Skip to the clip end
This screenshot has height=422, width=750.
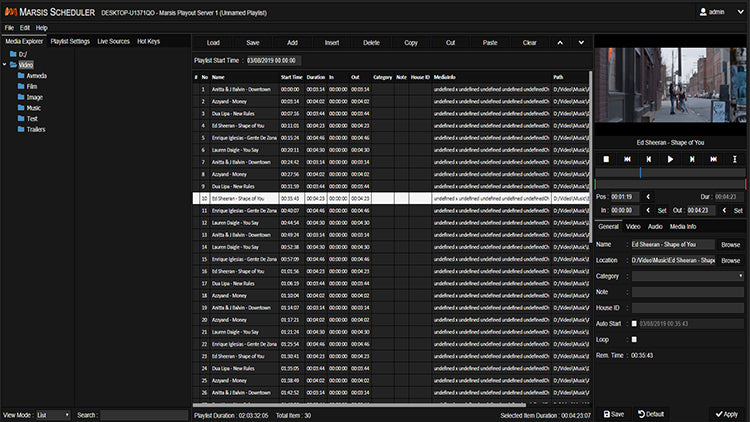(714, 159)
